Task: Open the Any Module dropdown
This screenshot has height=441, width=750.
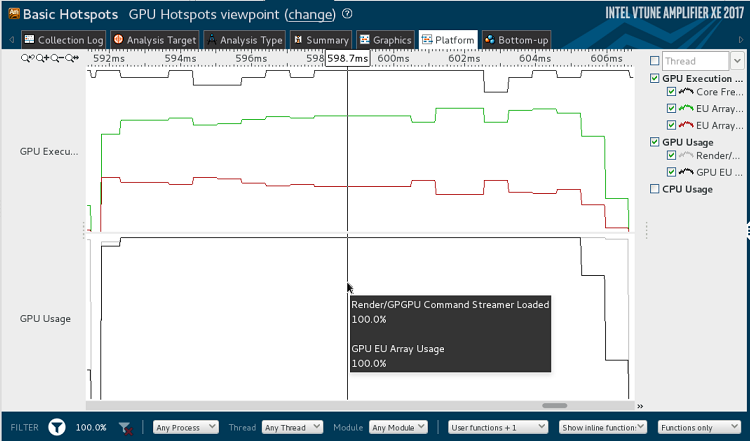Action: point(398,427)
